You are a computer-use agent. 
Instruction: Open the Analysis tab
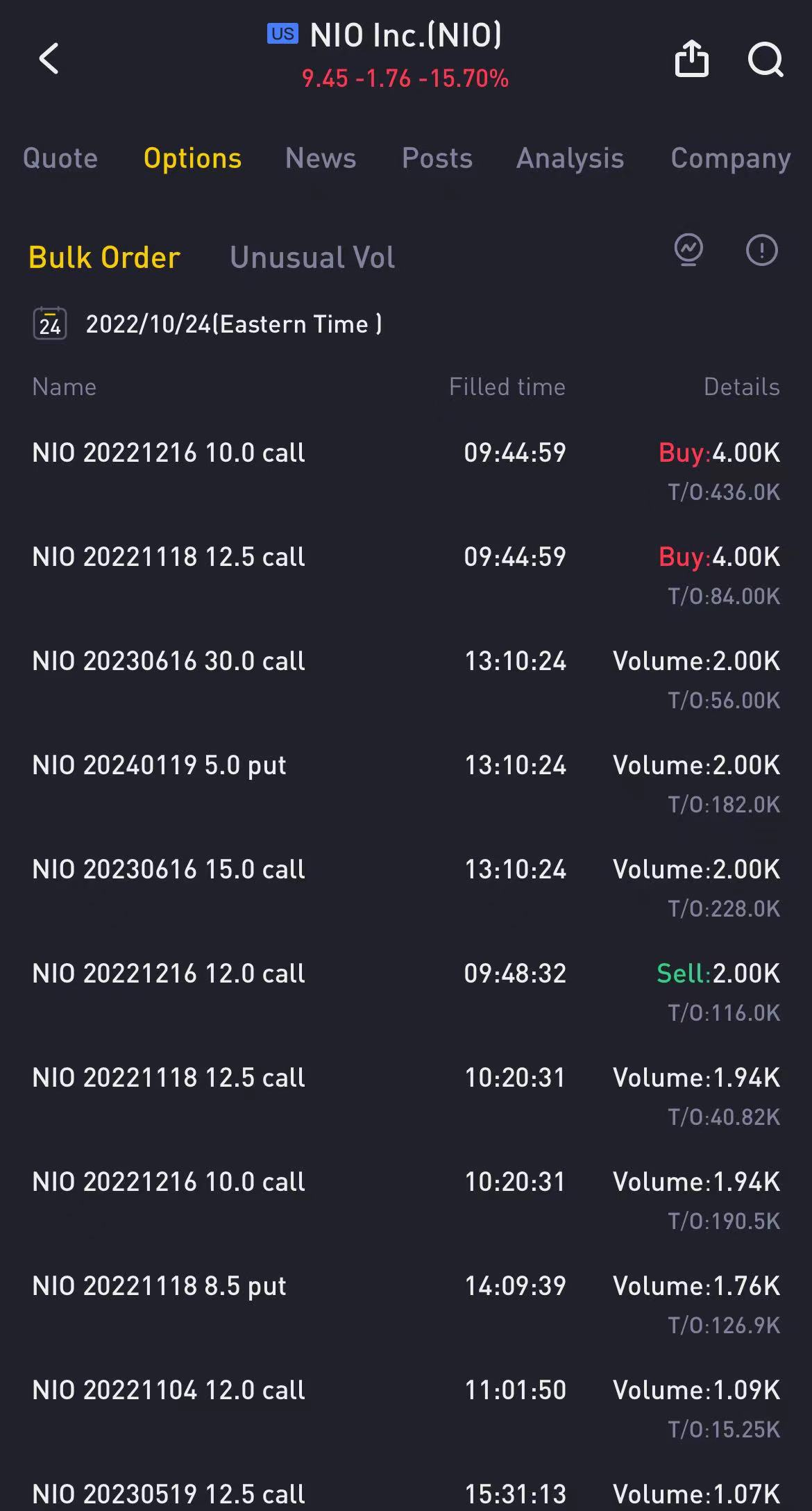[570, 159]
